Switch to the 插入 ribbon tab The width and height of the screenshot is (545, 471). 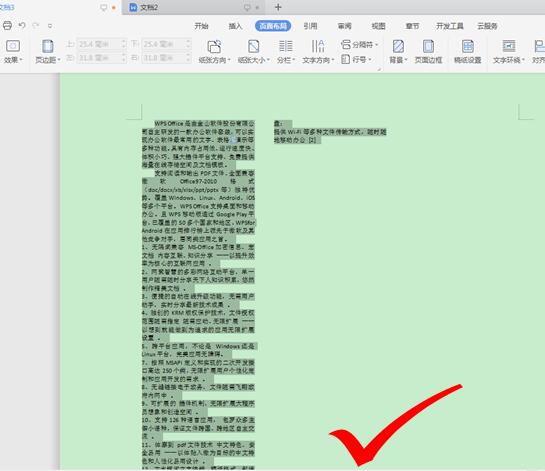(x=235, y=26)
